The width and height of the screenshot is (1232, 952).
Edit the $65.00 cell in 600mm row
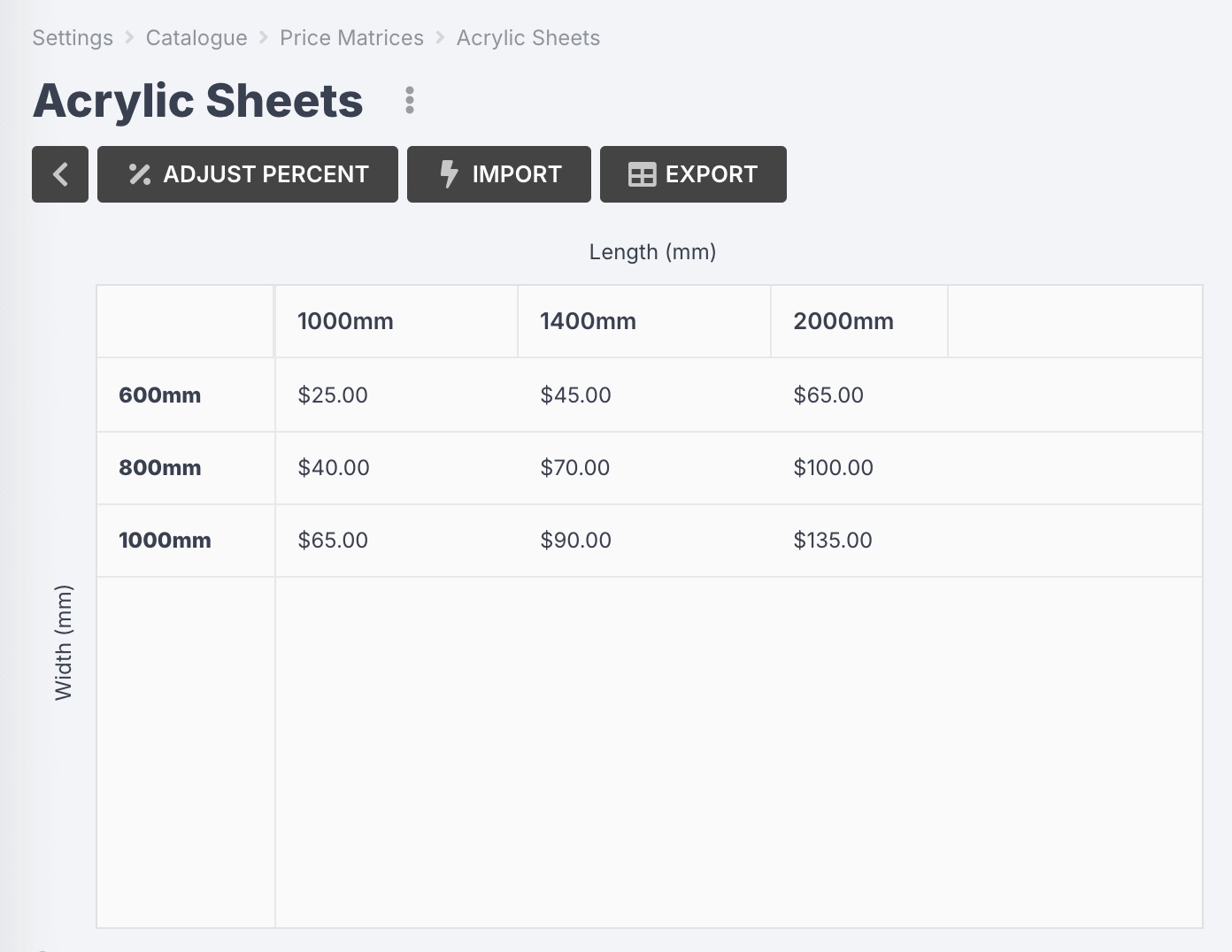[859, 395]
